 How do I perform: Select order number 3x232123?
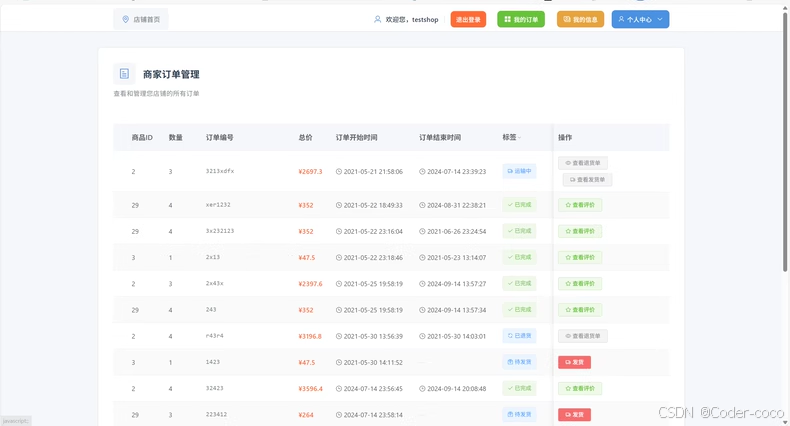[220, 231]
